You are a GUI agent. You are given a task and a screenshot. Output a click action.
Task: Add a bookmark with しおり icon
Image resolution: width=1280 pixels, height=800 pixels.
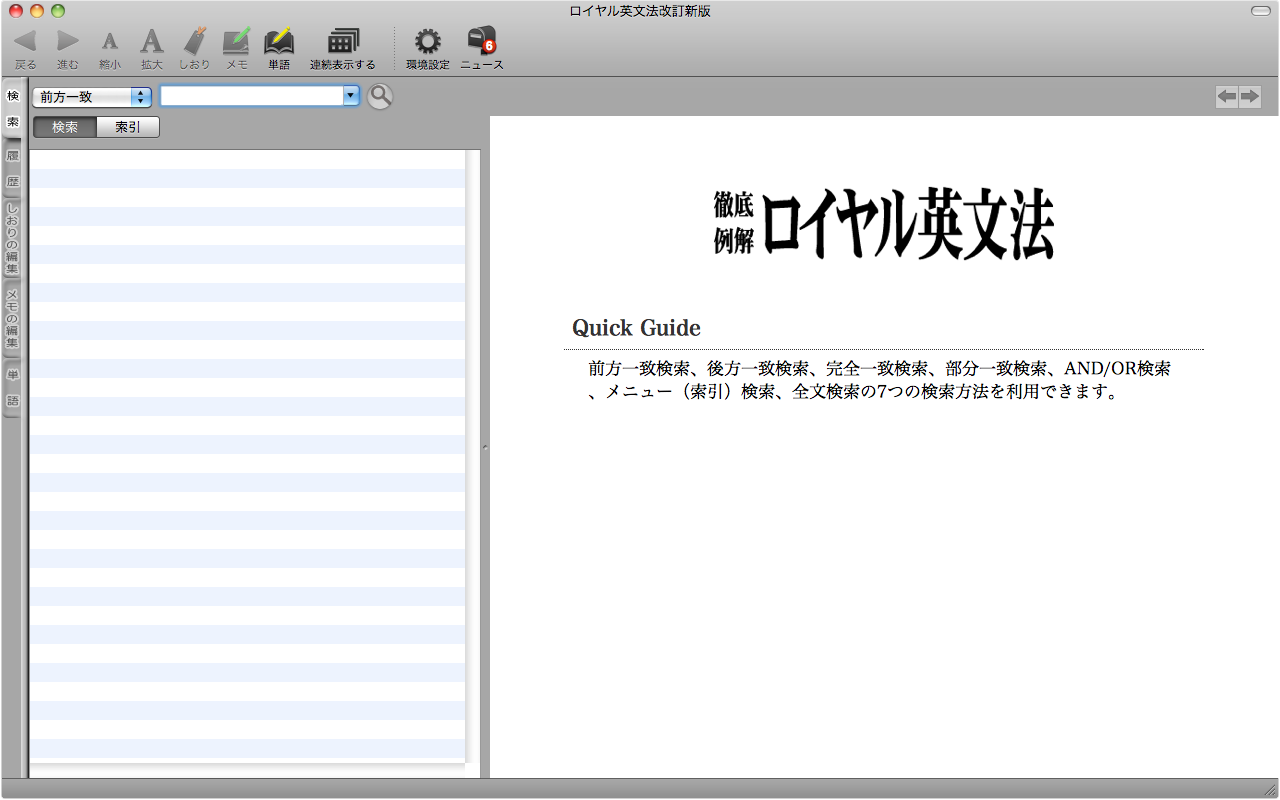(195, 41)
